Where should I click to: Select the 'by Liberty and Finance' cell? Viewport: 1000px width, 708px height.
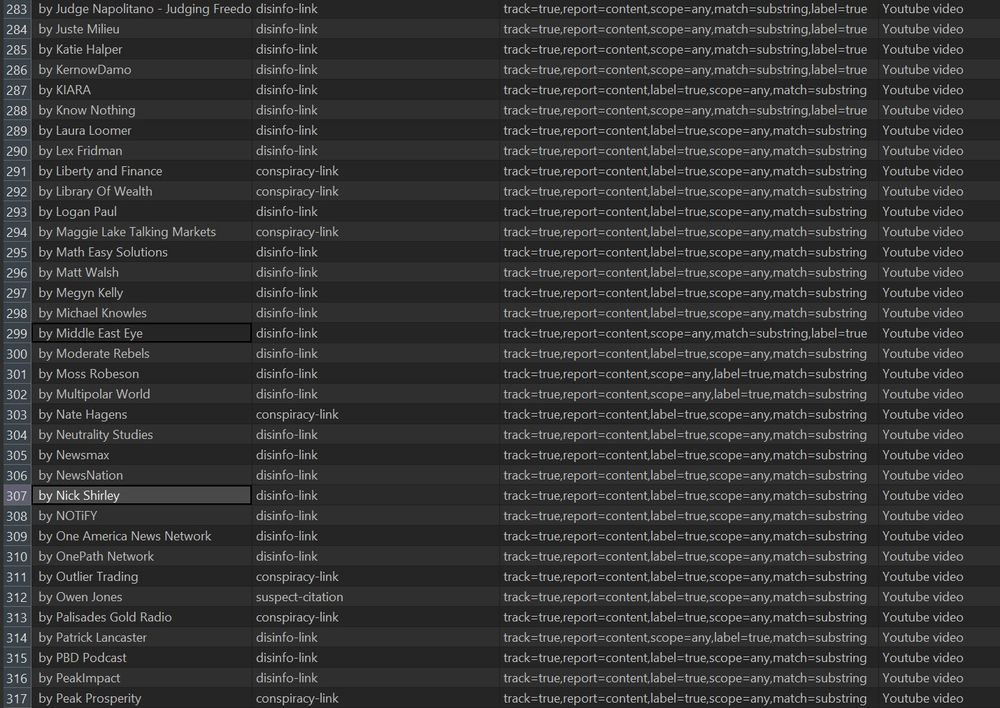(x=142, y=171)
